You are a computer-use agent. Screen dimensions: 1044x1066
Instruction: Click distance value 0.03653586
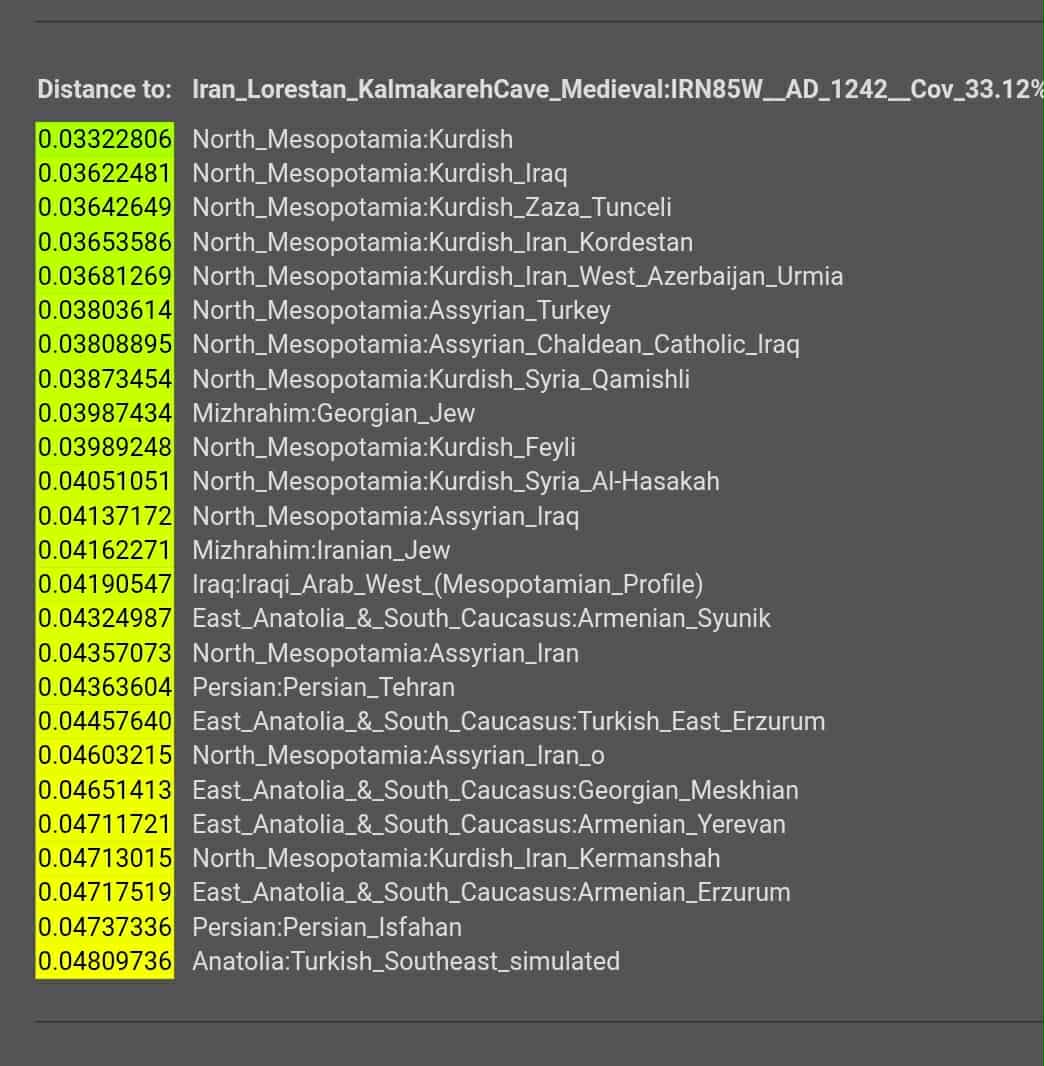coord(105,242)
